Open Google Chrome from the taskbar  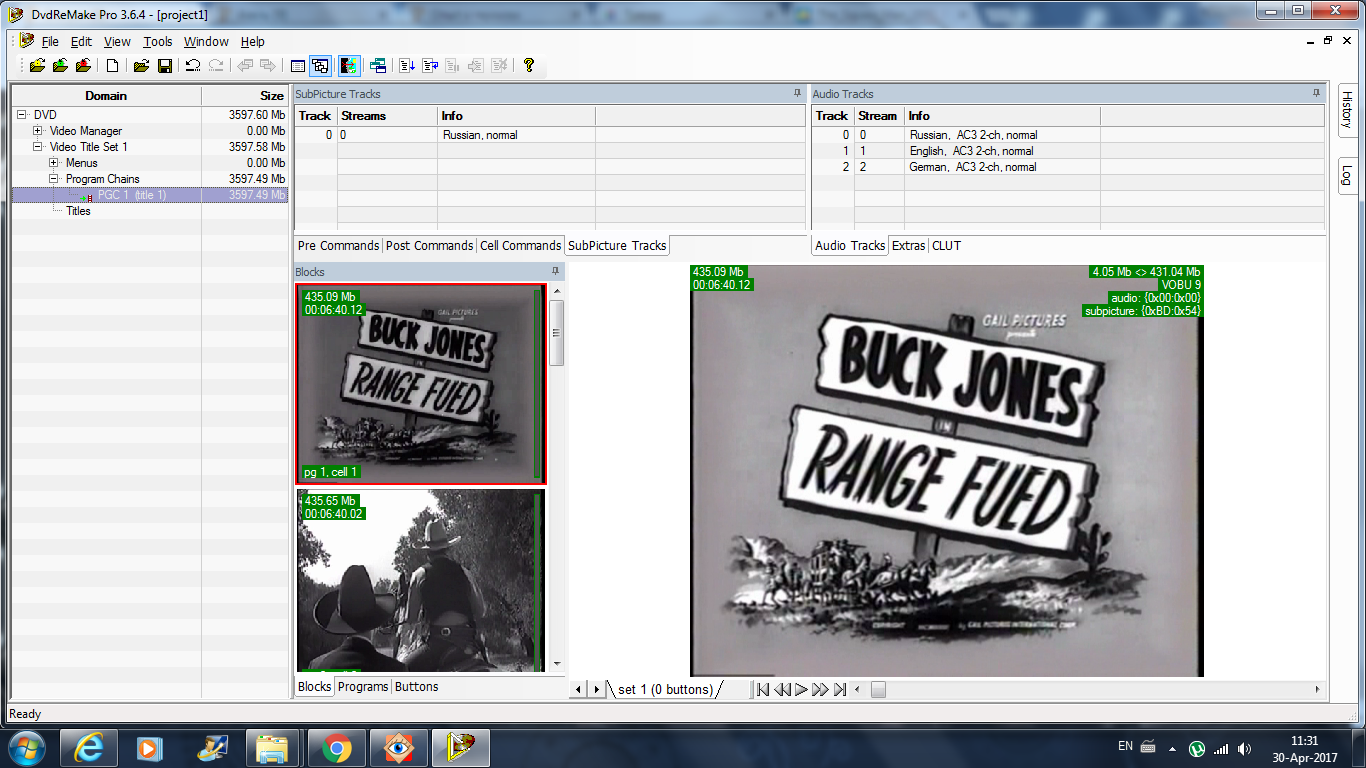[x=336, y=748]
